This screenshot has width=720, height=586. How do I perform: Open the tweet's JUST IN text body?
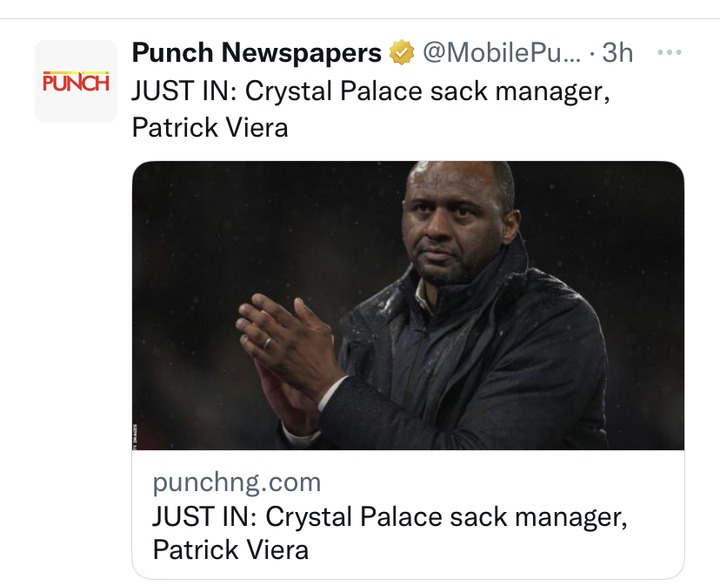[371, 109]
